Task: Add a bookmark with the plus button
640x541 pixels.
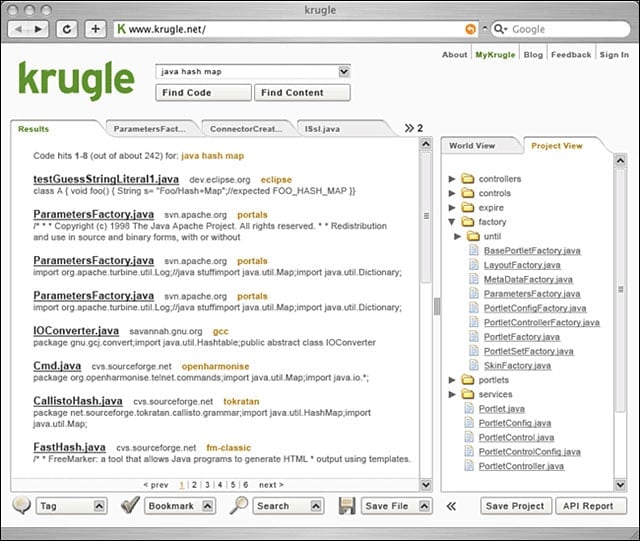Action: [95, 29]
